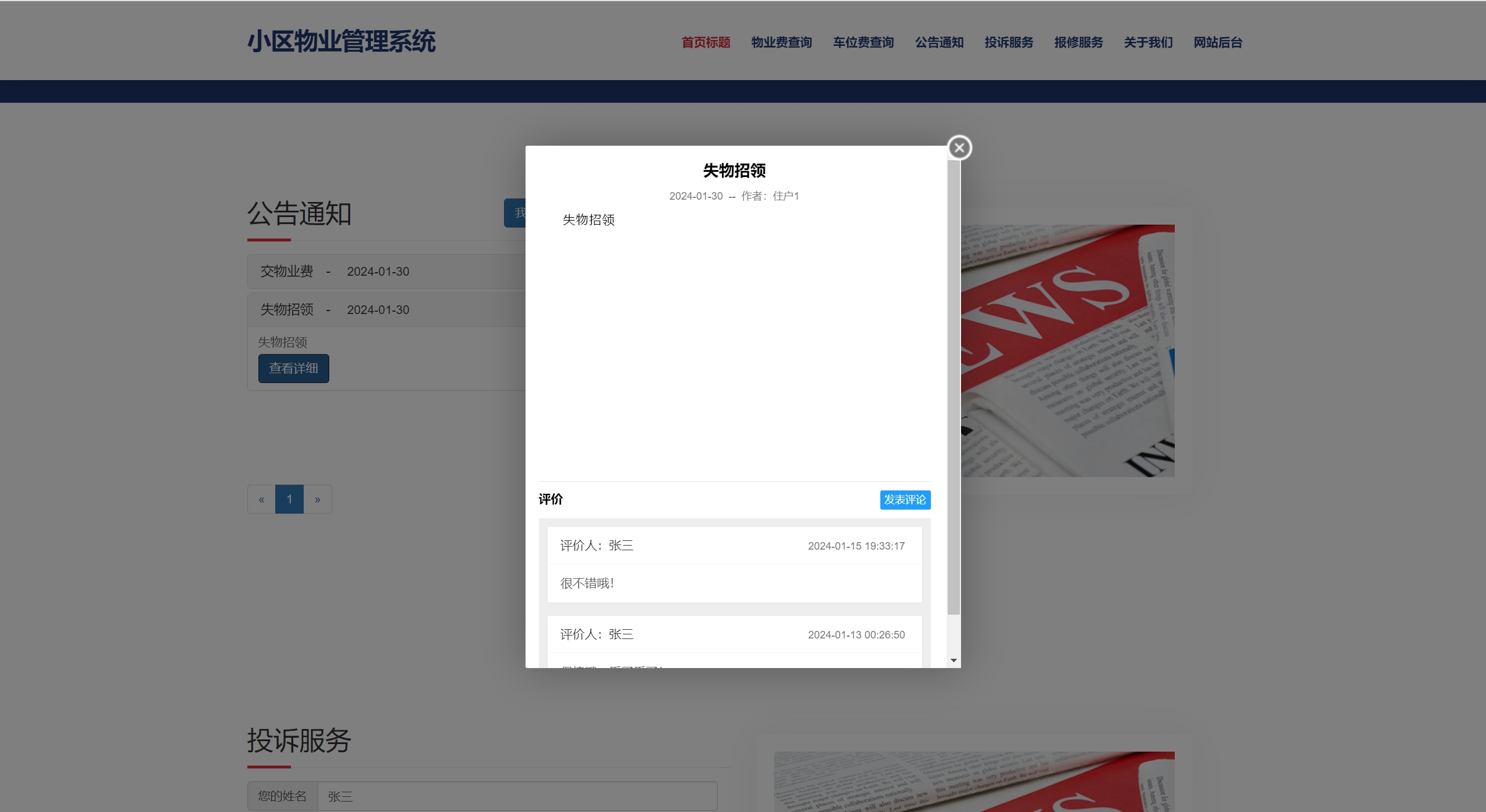Open 物业费查询 in the navigation

click(781, 42)
